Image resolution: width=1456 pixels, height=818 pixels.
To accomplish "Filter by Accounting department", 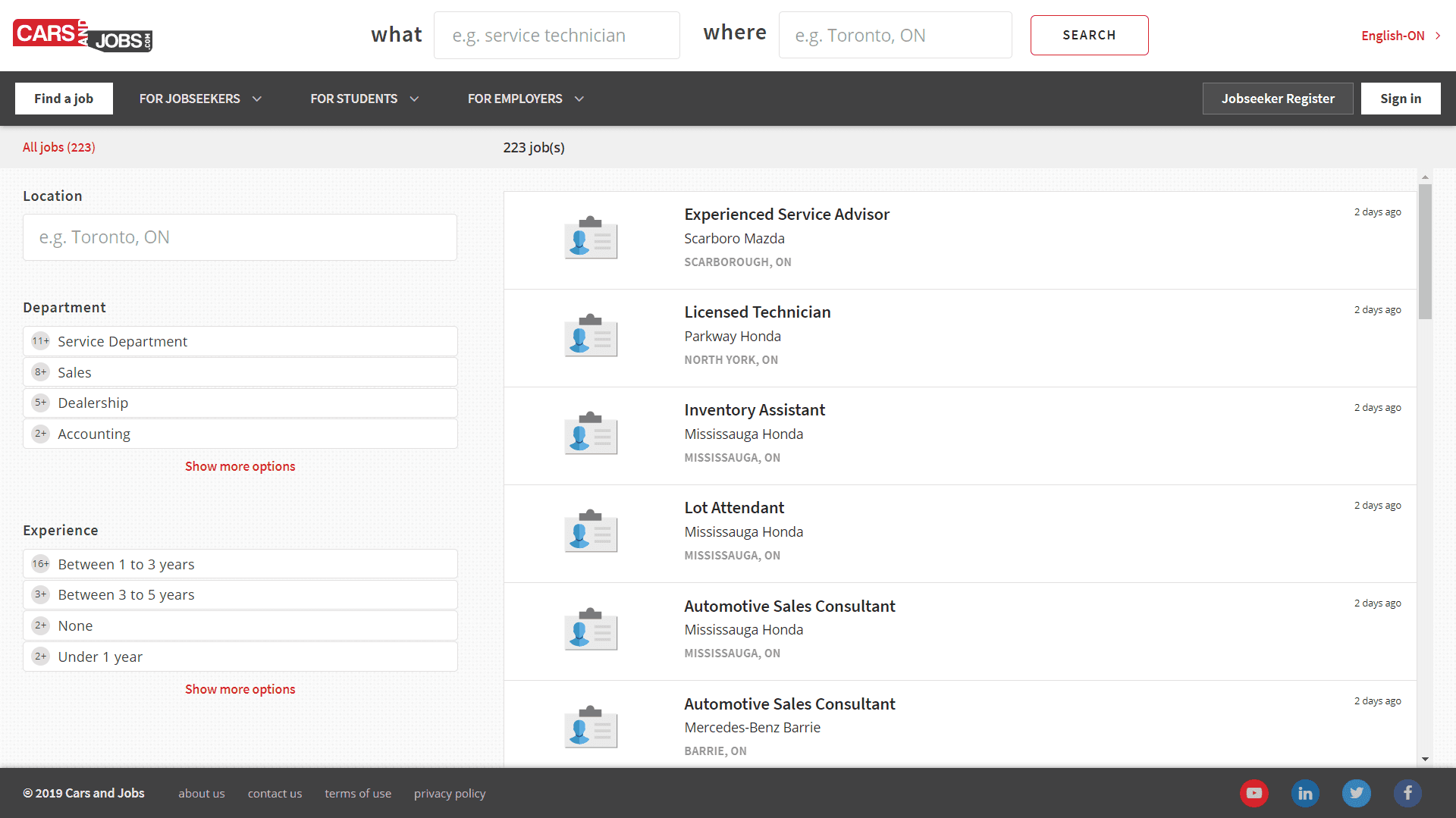I will (x=240, y=434).
